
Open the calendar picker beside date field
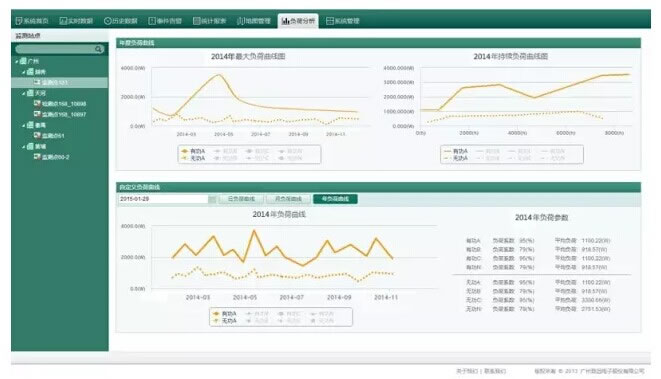(x=212, y=199)
